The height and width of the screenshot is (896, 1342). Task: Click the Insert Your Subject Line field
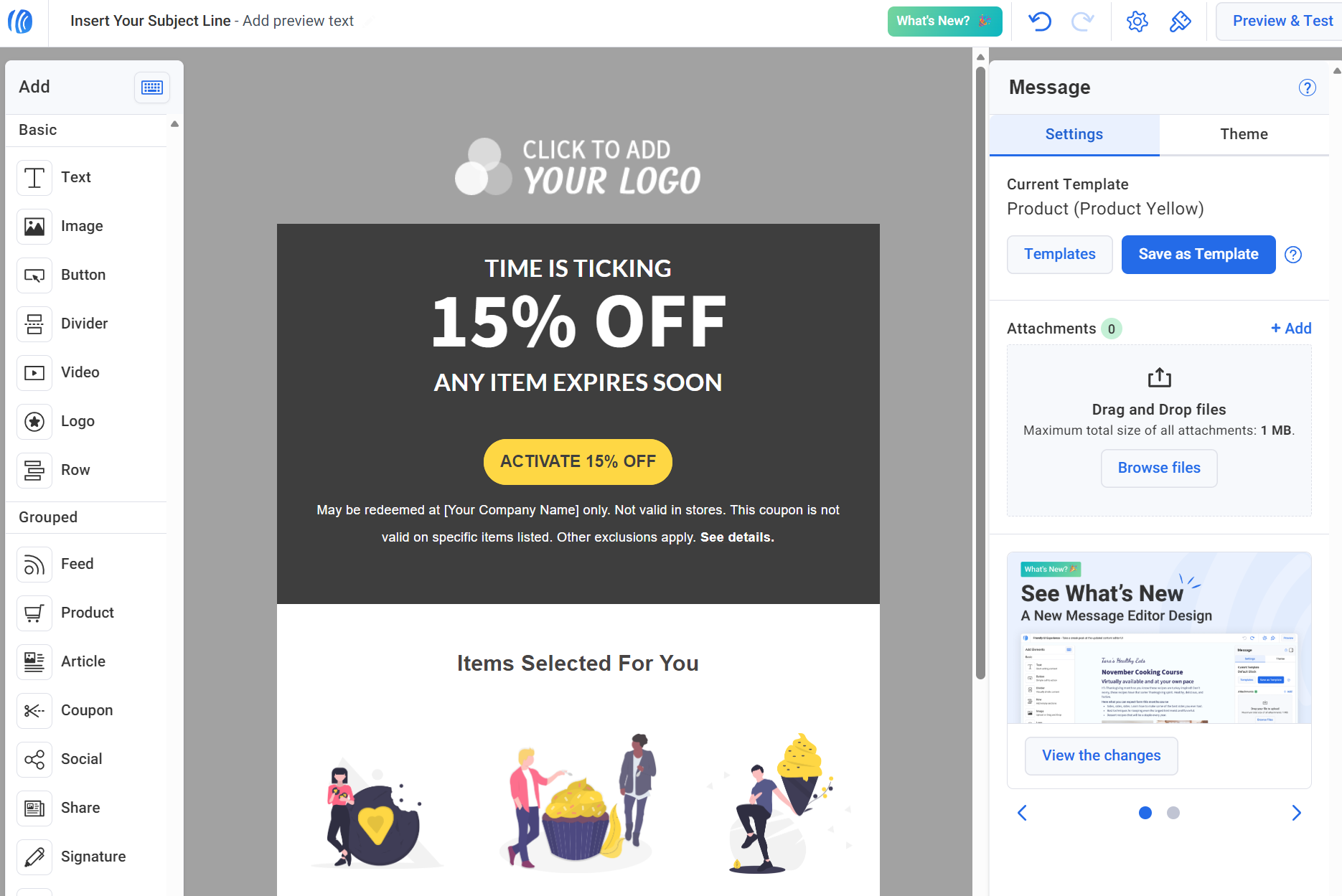150,21
